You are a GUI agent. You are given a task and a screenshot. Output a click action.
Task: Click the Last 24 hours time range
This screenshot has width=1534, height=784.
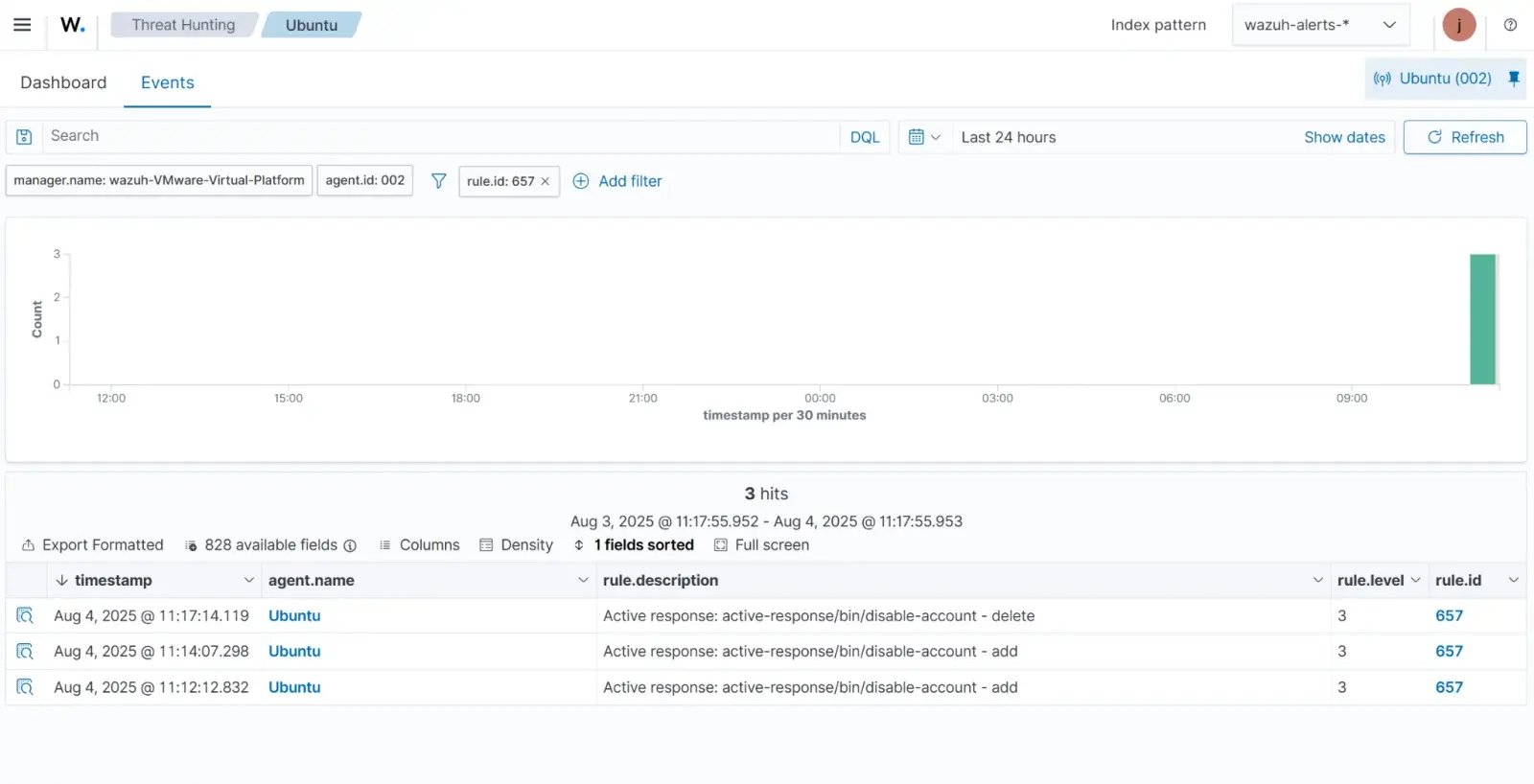(x=1009, y=137)
